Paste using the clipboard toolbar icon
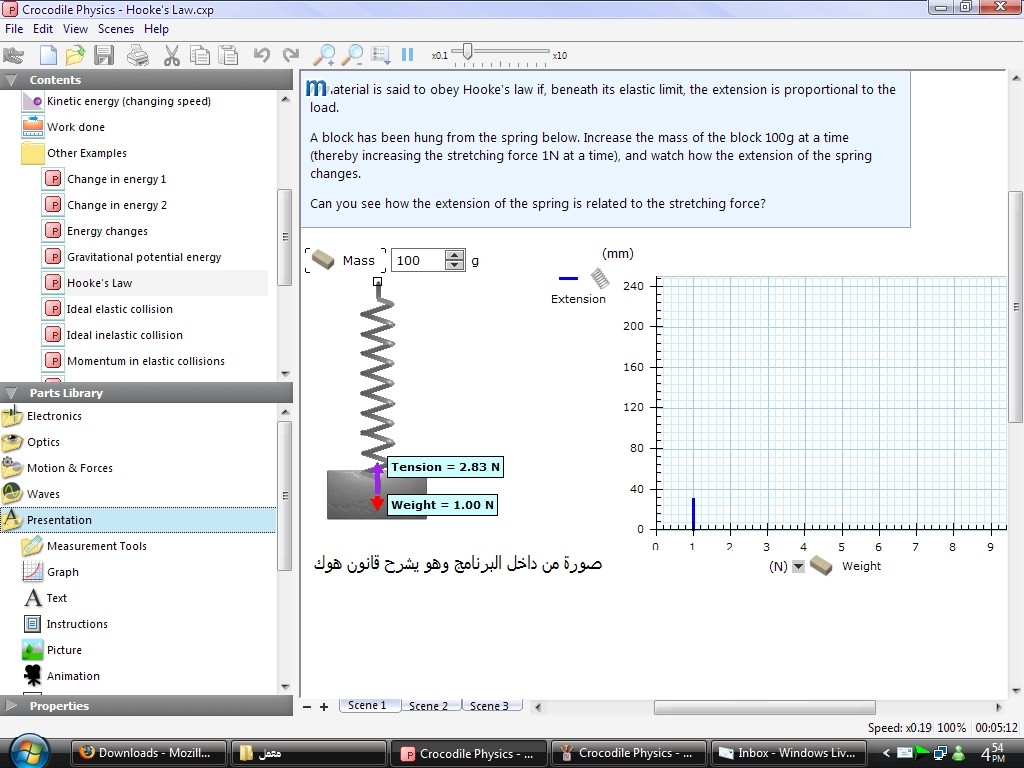This screenshot has height=768, width=1024. 228,56
